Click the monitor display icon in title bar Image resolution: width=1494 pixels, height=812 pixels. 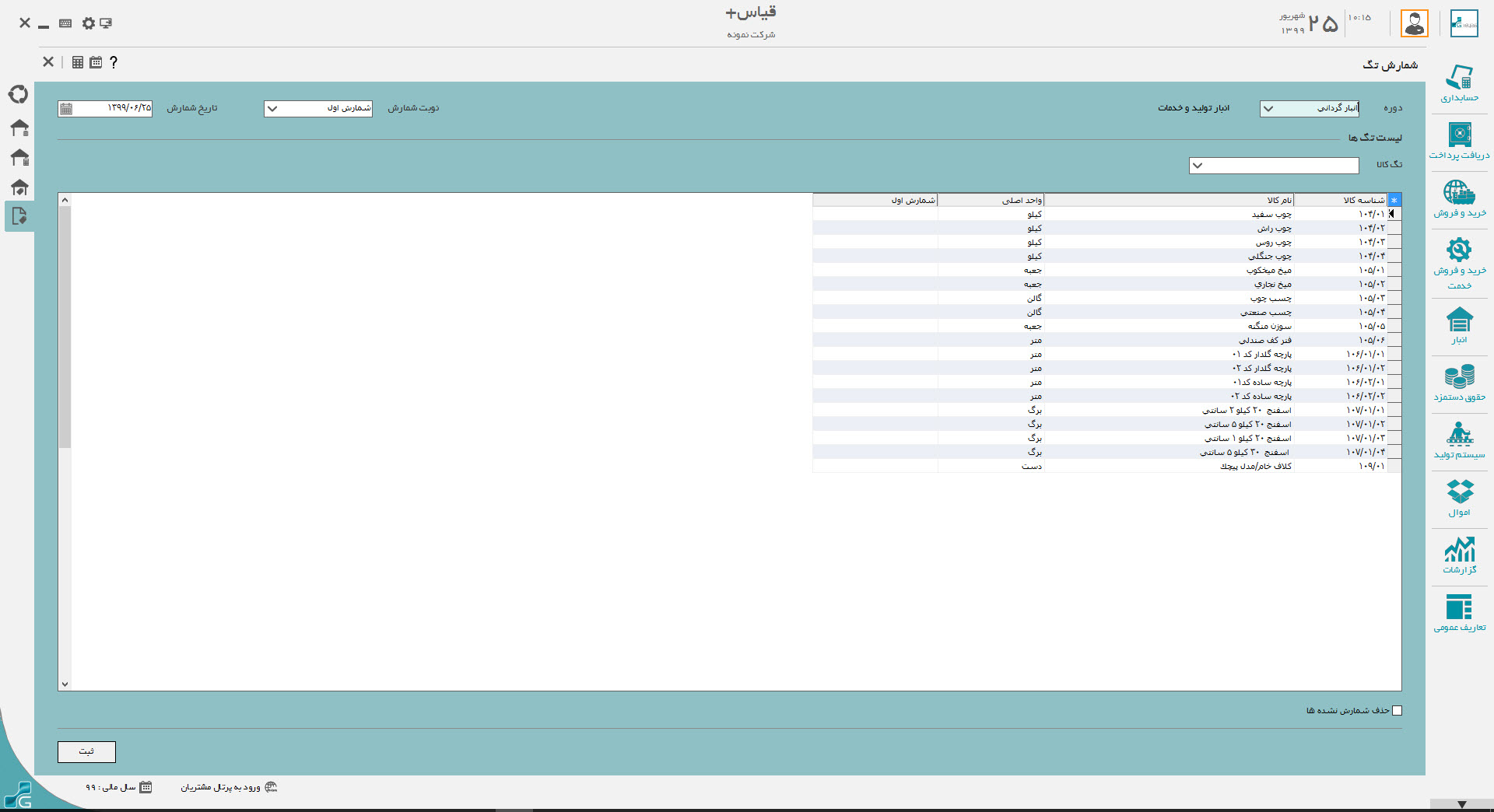(x=106, y=23)
